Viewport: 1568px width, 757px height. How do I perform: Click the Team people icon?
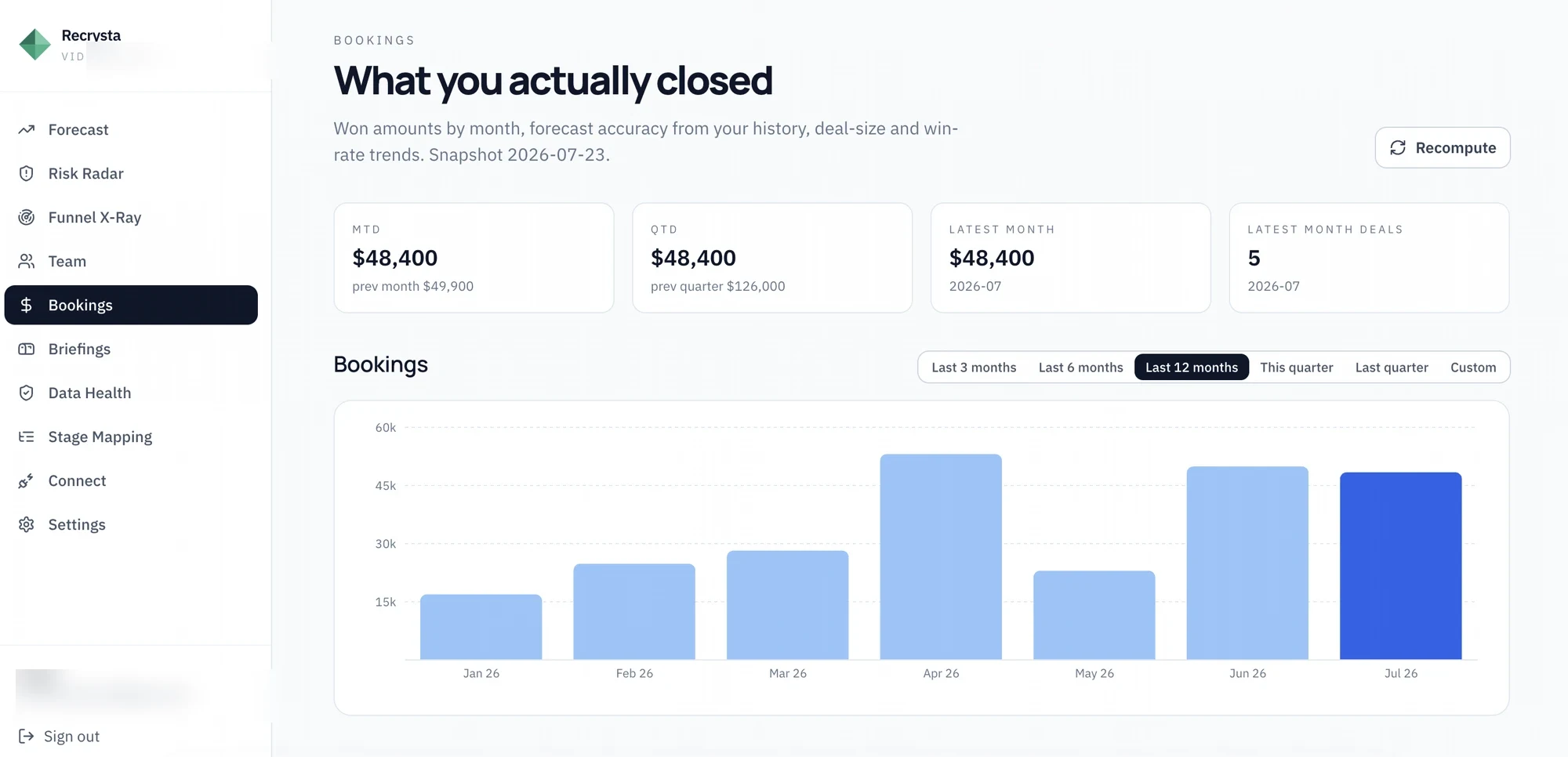pos(27,261)
